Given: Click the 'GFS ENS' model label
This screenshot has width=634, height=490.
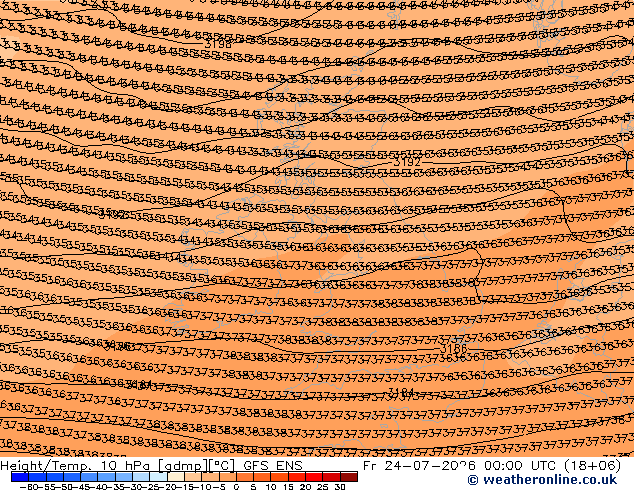Looking at the screenshot, I should [273, 466].
